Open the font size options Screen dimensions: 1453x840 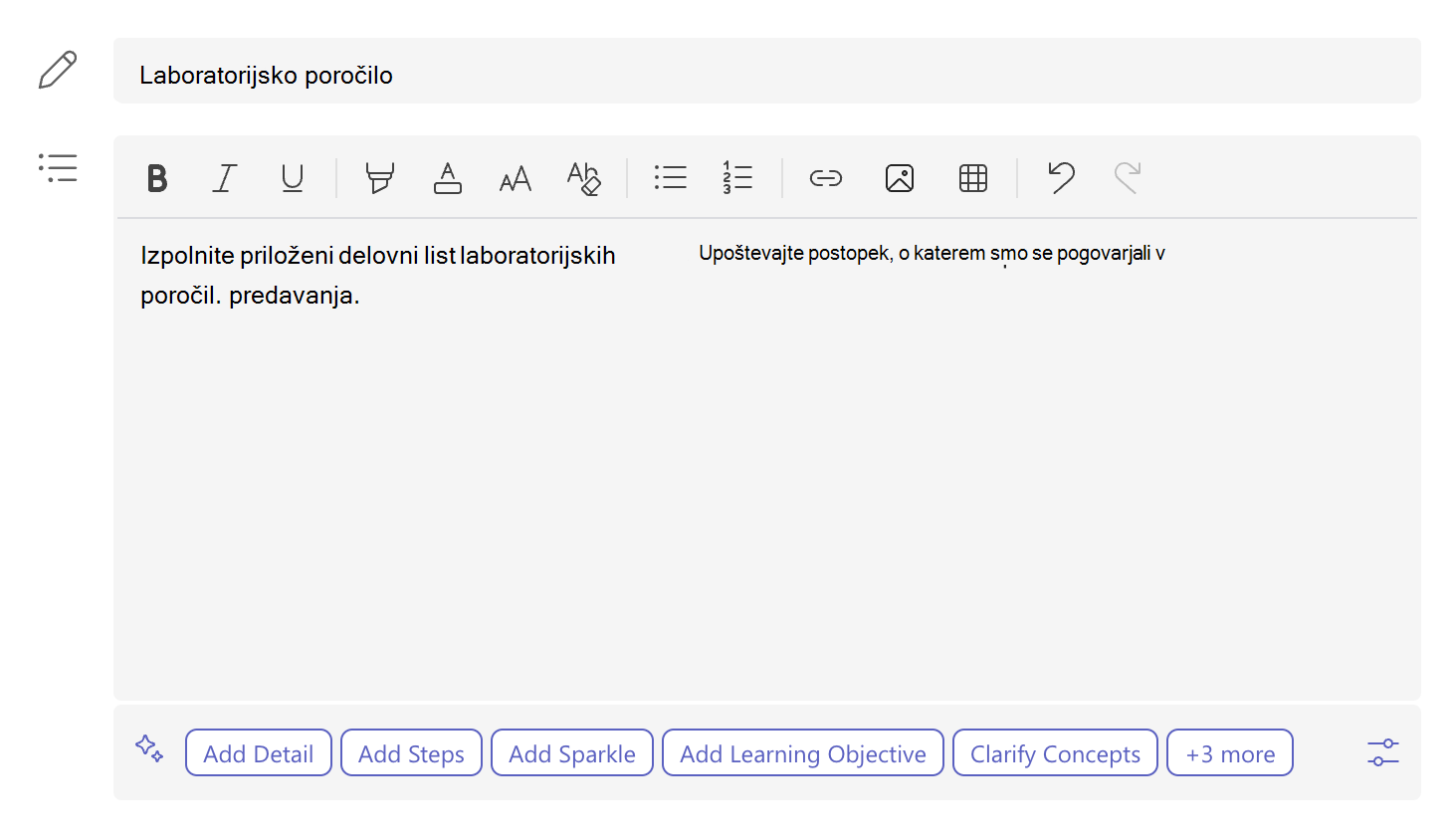click(516, 179)
